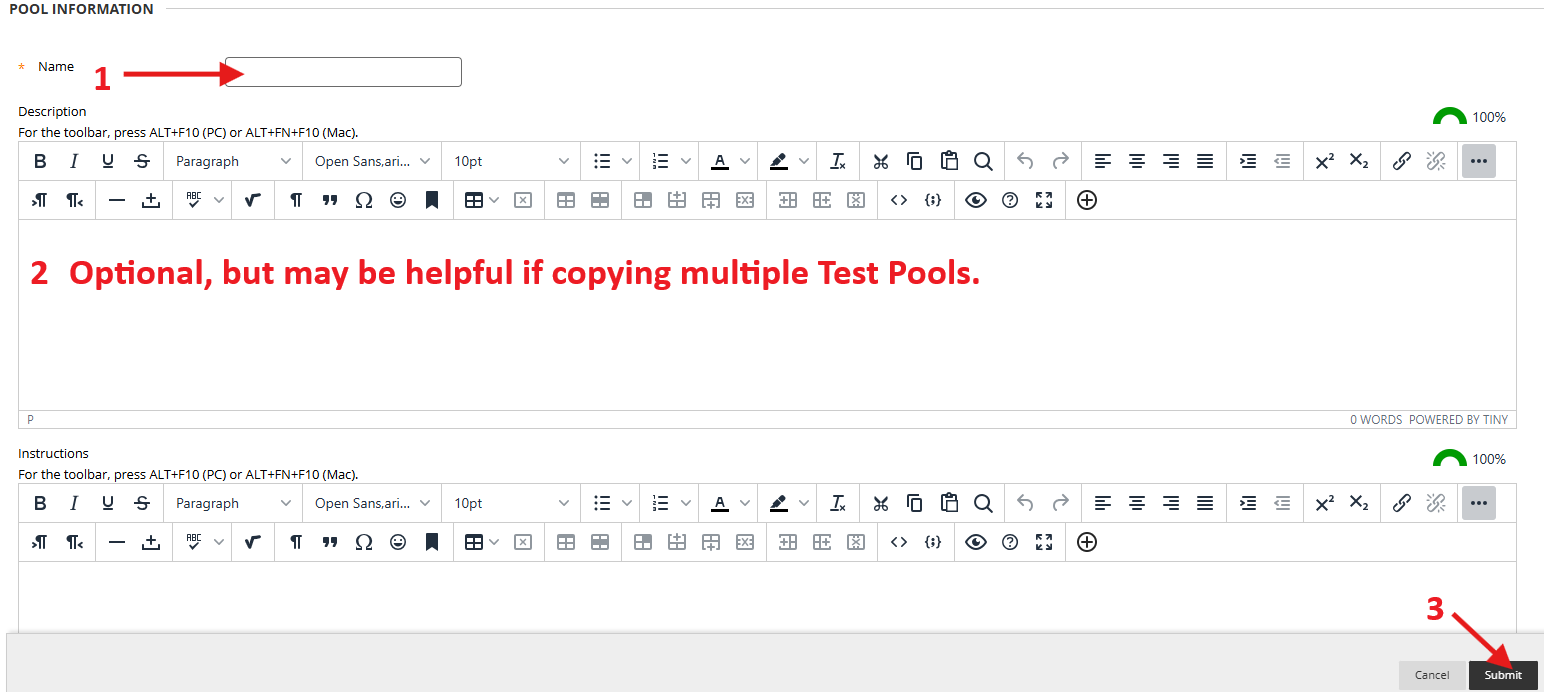1544x692 pixels.
Task: Toggle subscript in Description toolbar
Action: click(1358, 161)
